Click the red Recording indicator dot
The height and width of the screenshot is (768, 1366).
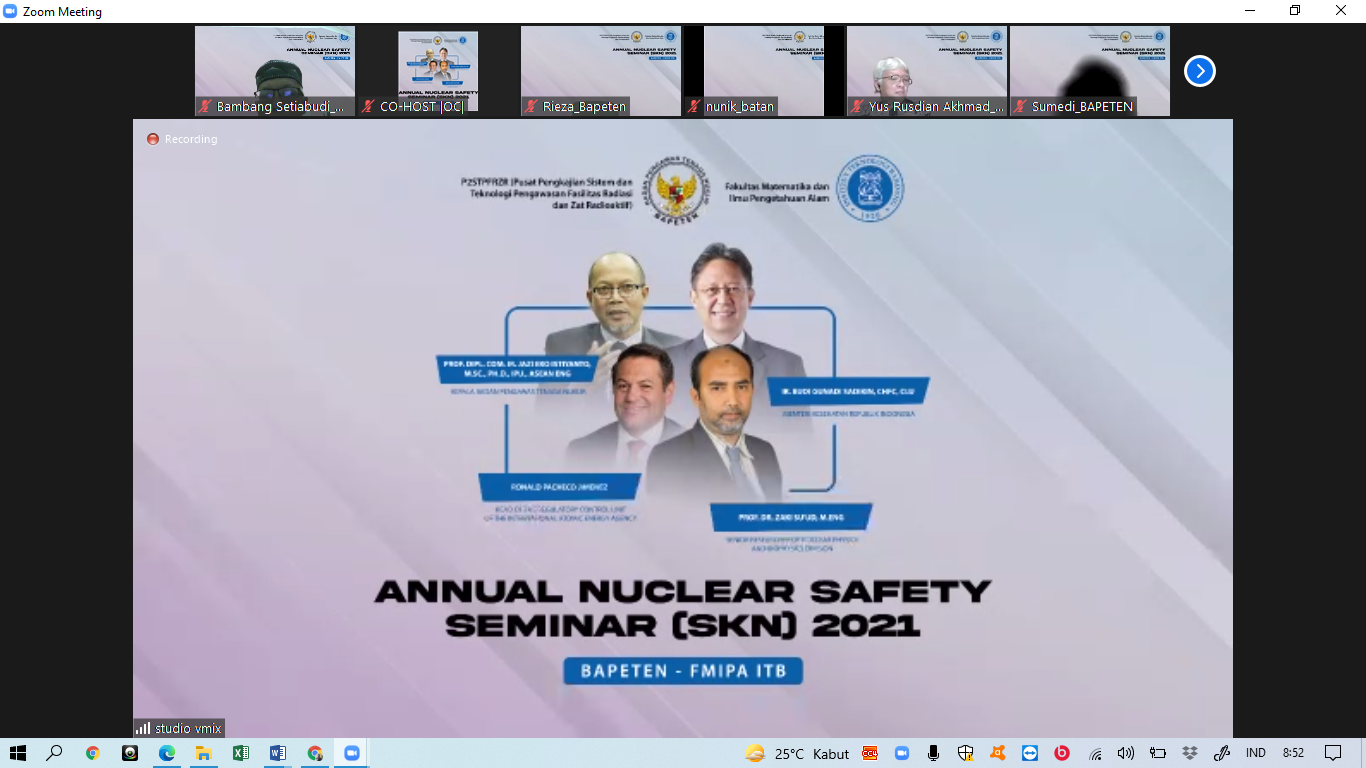153,139
